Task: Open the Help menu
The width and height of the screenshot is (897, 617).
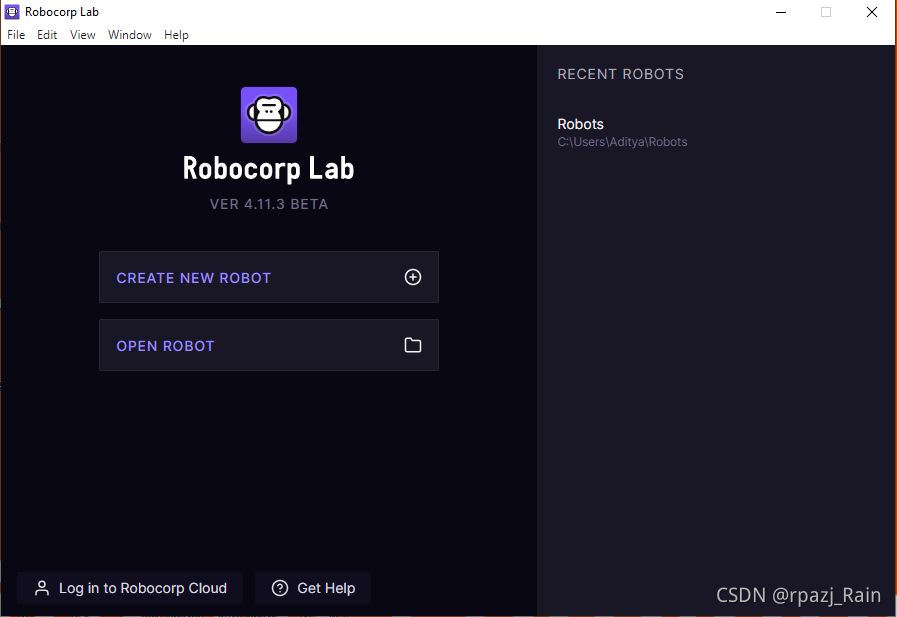Action: click(176, 35)
